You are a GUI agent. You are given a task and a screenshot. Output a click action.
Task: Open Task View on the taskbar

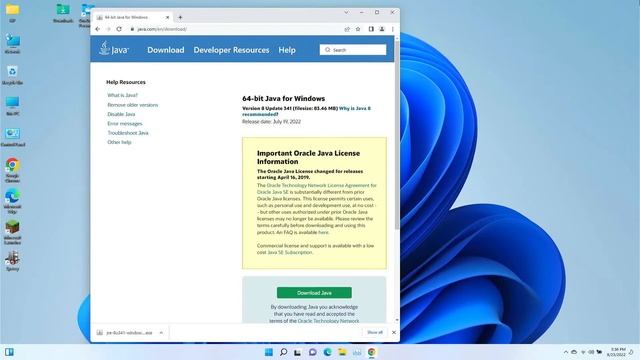click(x=298, y=352)
